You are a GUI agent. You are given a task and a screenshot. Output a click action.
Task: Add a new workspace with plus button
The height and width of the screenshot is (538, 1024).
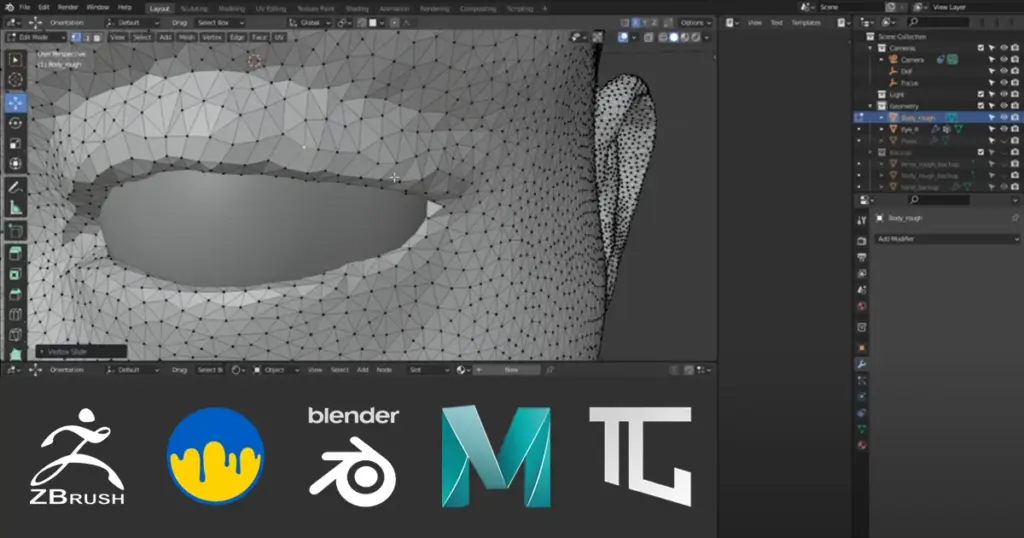[545, 8]
